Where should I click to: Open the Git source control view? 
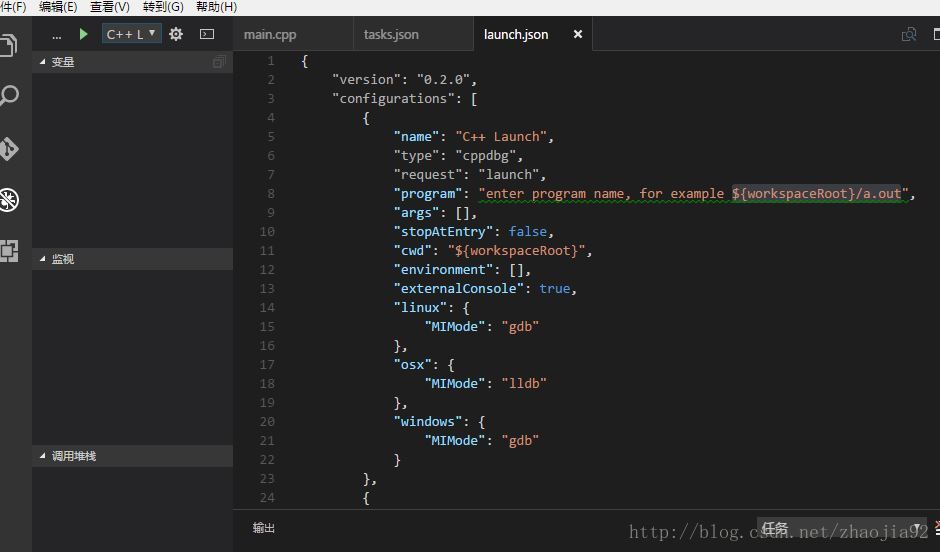[x=9, y=149]
